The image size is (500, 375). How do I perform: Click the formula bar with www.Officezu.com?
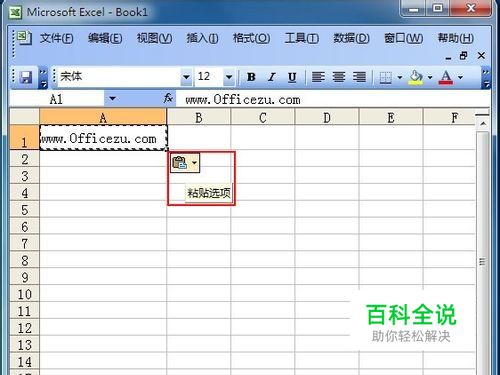(x=332, y=99)
